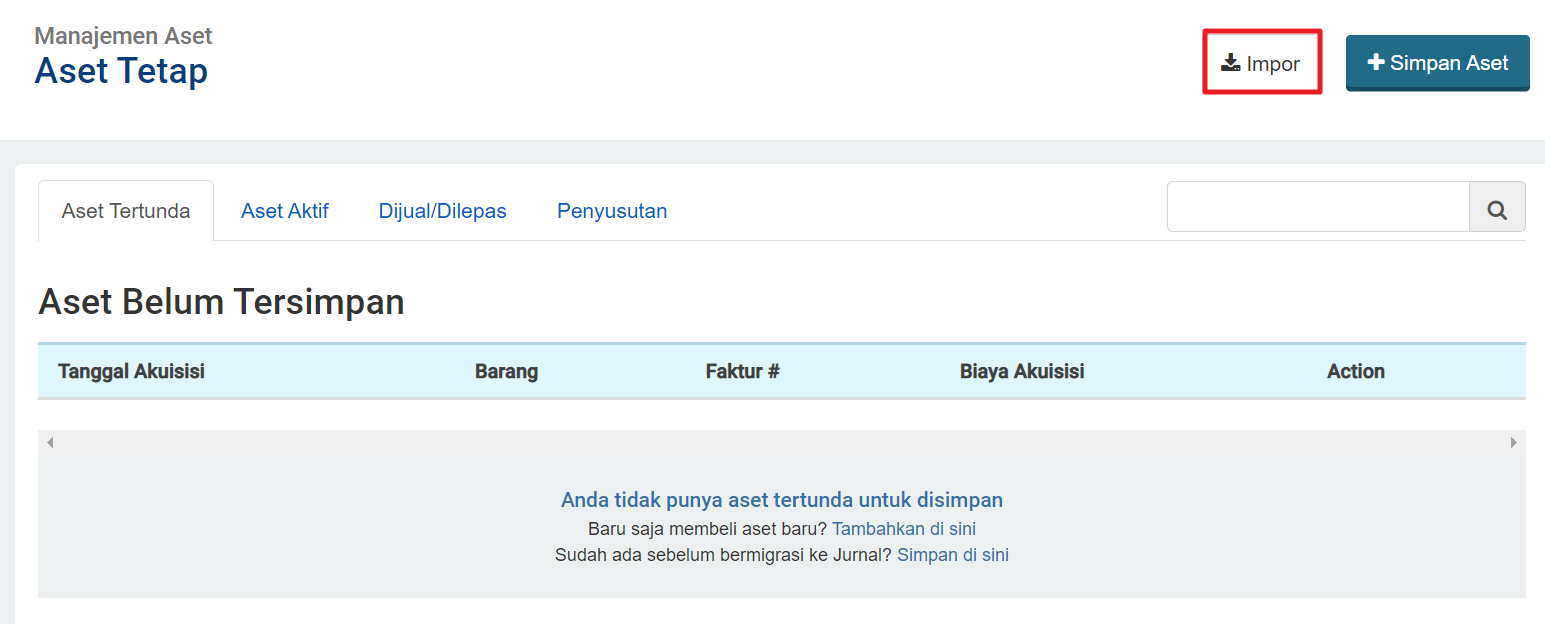The width and height of the screenshot is (1545, 624).
Task: Open the Manajemen Aset breadcrumb
Action: (122, 35)
